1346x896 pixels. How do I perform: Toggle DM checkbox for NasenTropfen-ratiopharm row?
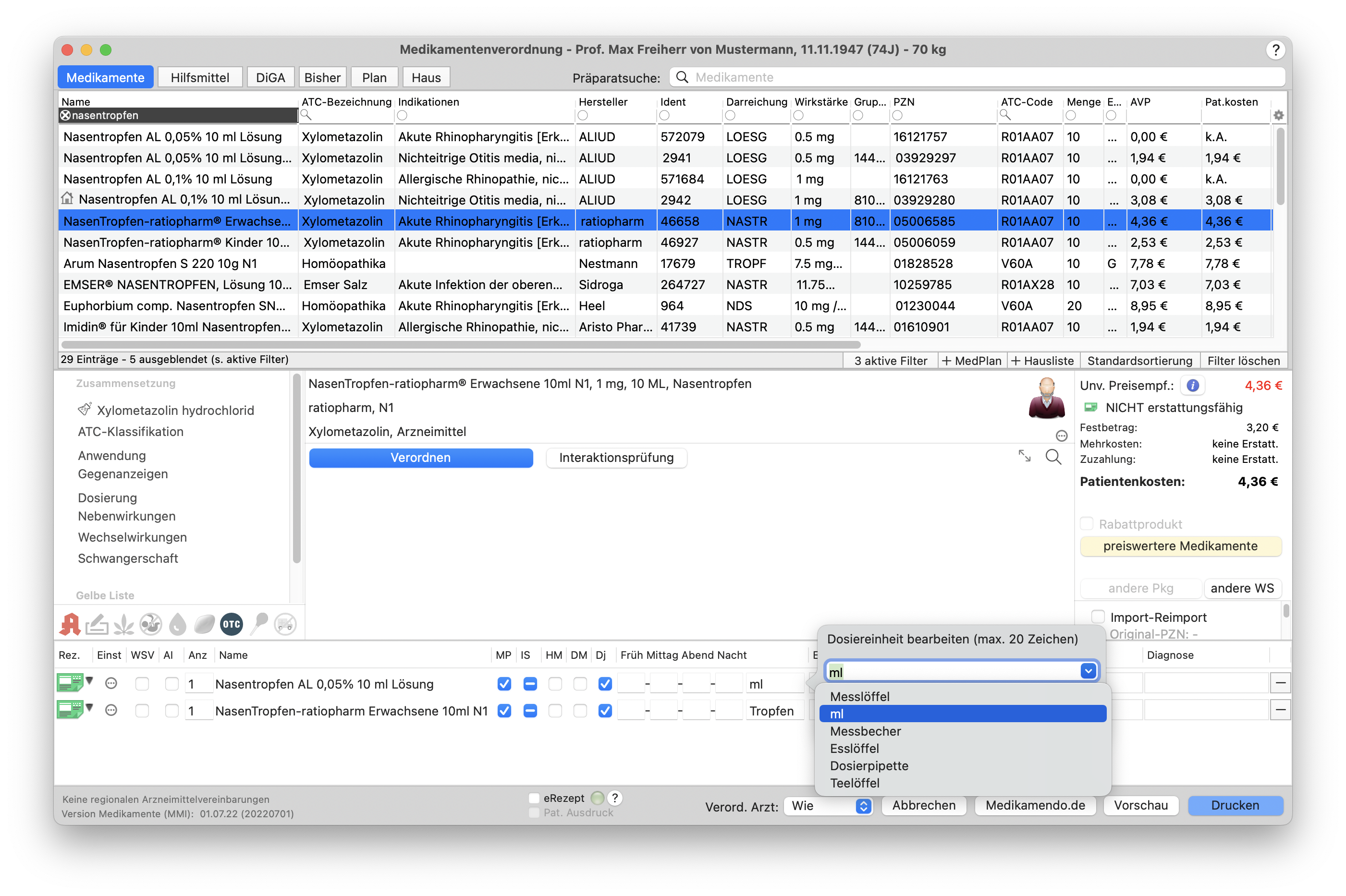[580, 711]
